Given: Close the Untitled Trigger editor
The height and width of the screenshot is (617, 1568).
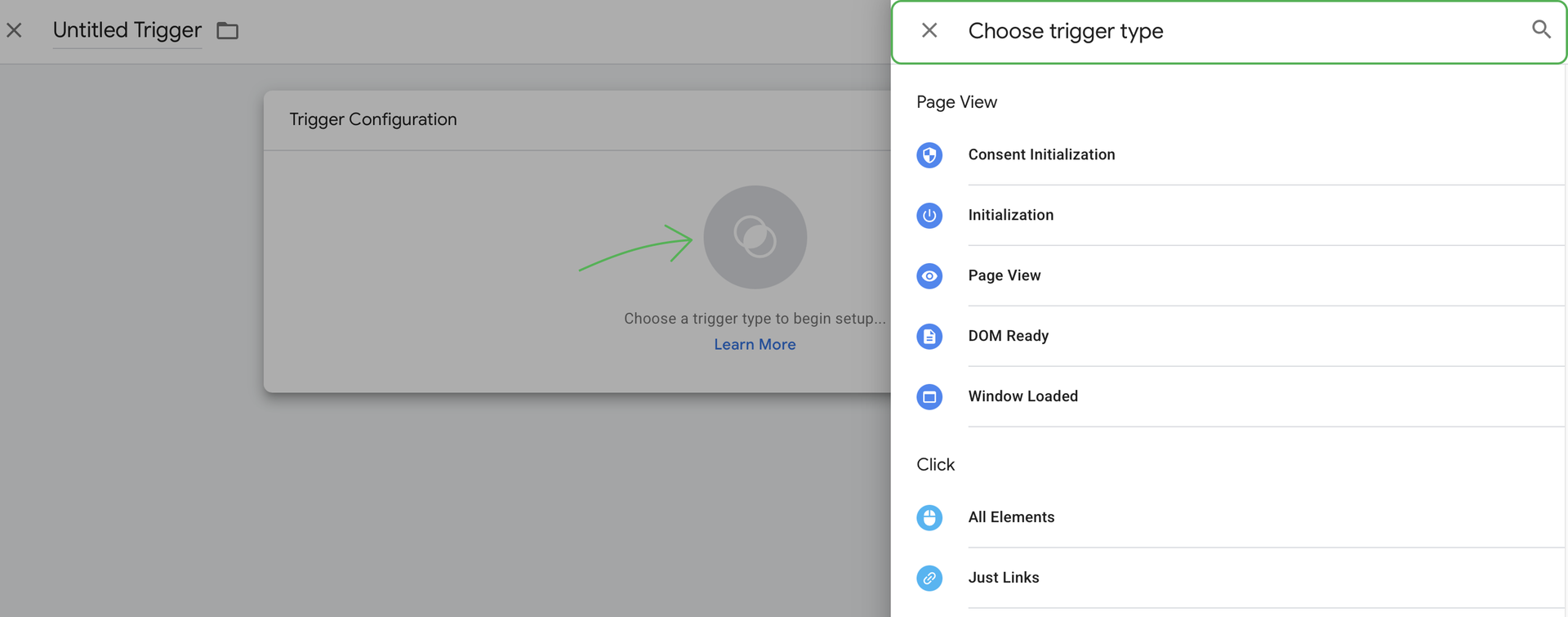Looking at the screenshot, I should [x=15, y=31].
